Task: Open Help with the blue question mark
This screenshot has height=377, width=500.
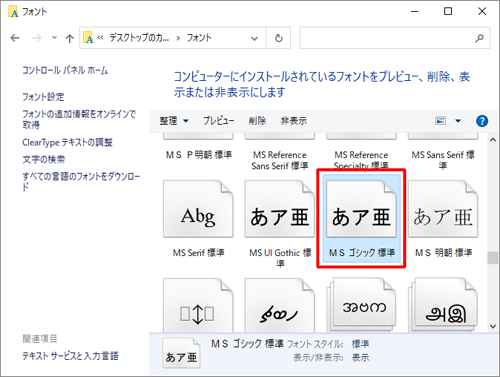Action: 482,121
